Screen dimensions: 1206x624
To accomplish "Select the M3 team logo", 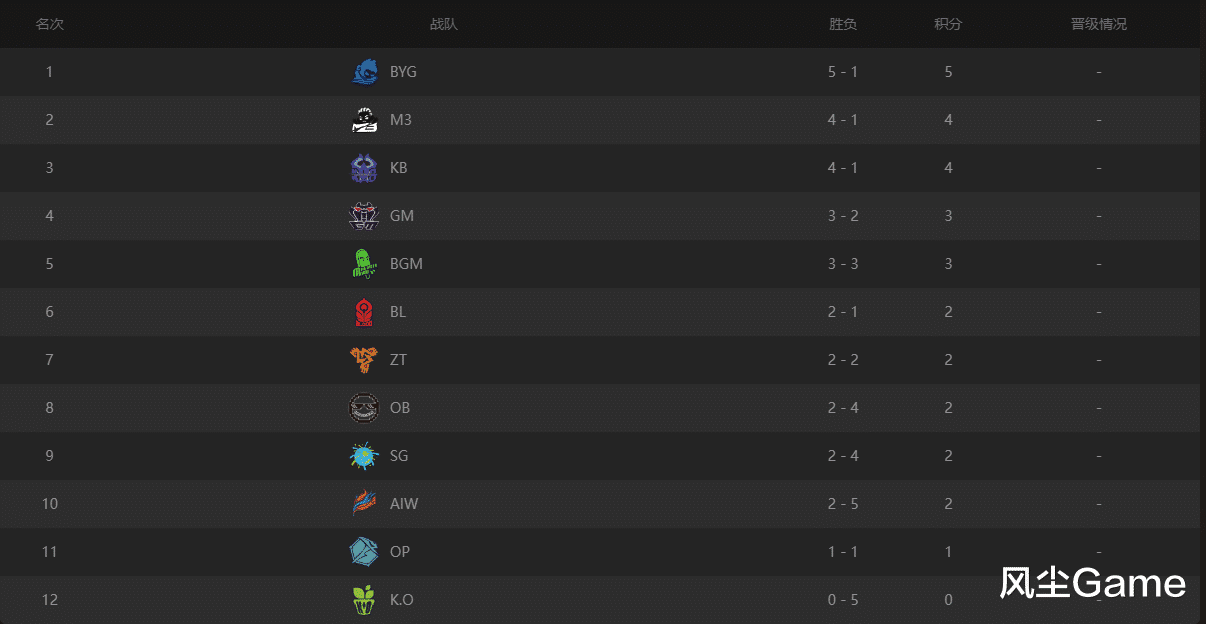I will [x=365, y=120].
